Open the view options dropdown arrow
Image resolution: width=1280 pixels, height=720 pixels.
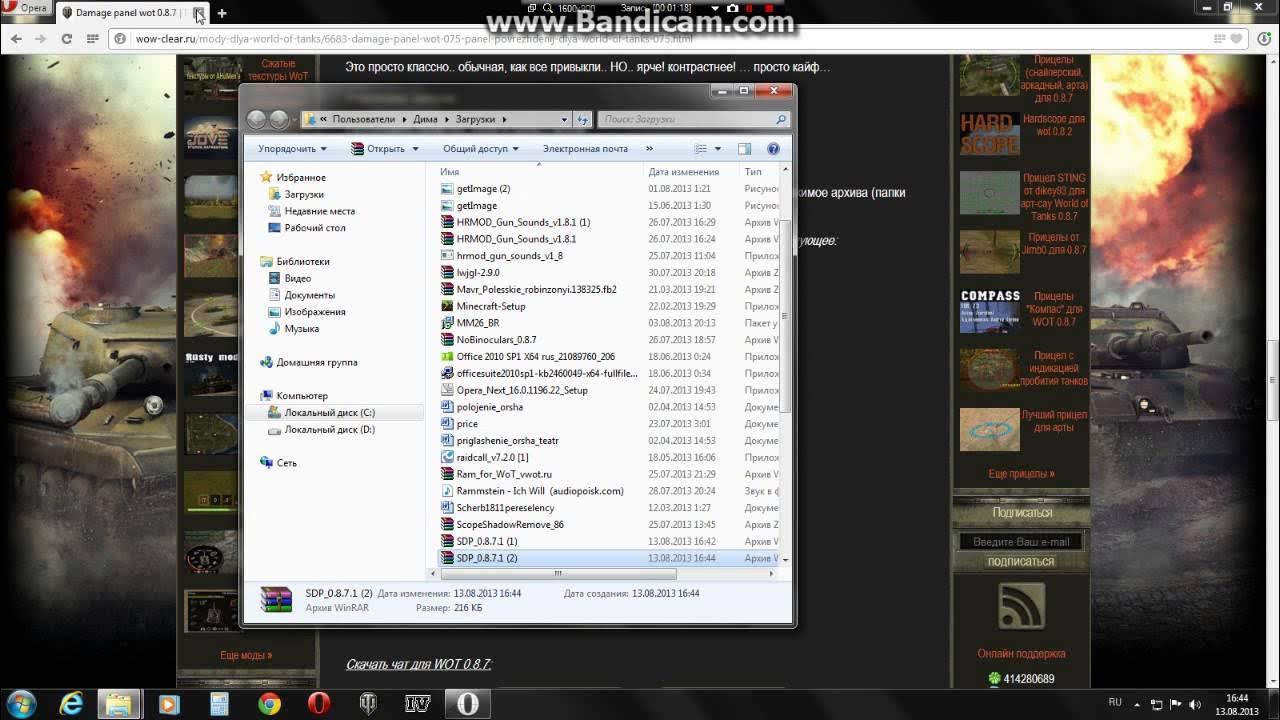[x=717, y=149]
